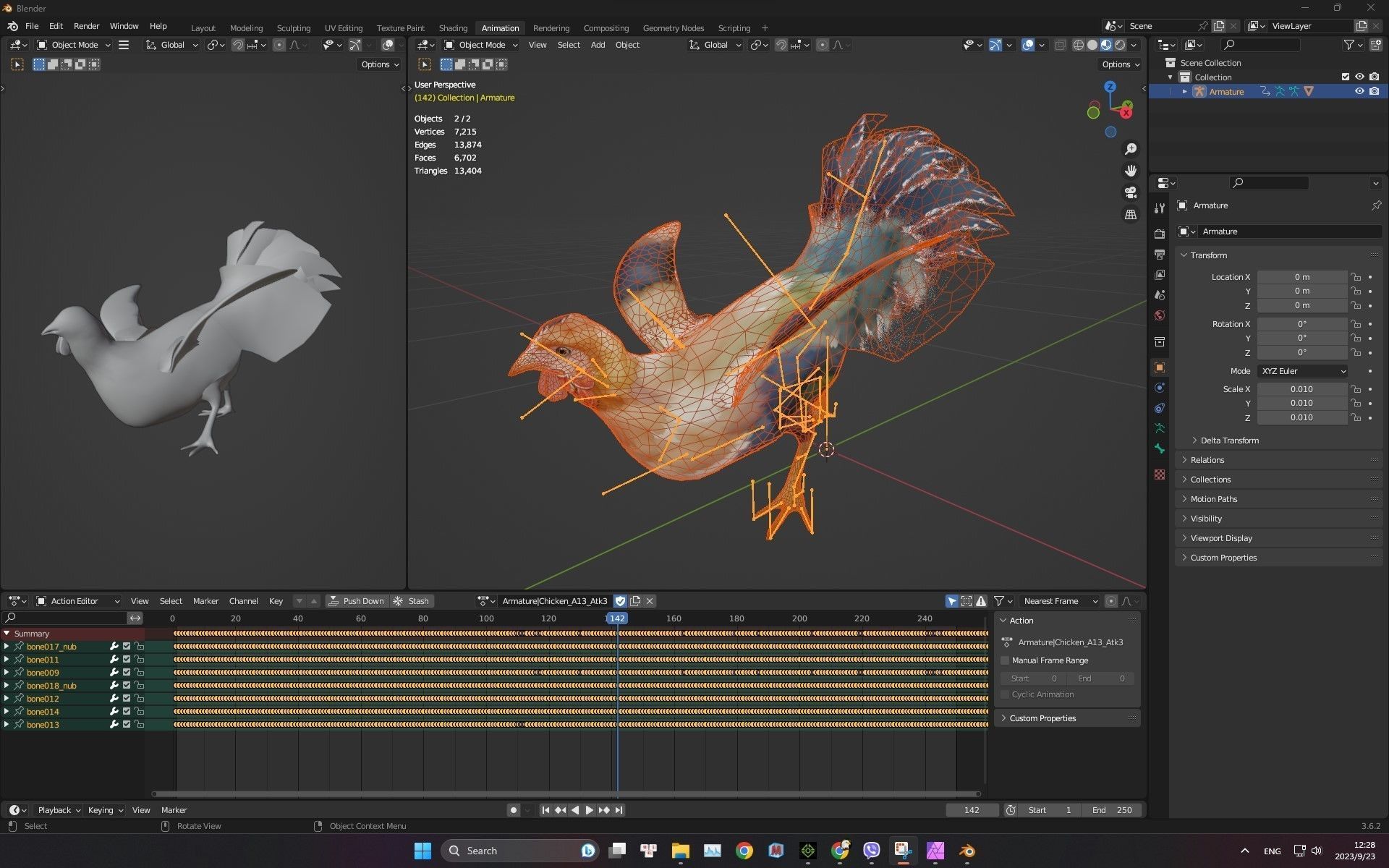This screenshot has height=868, width=1389.
Task: Click the Push Down button
Action: 357,601
